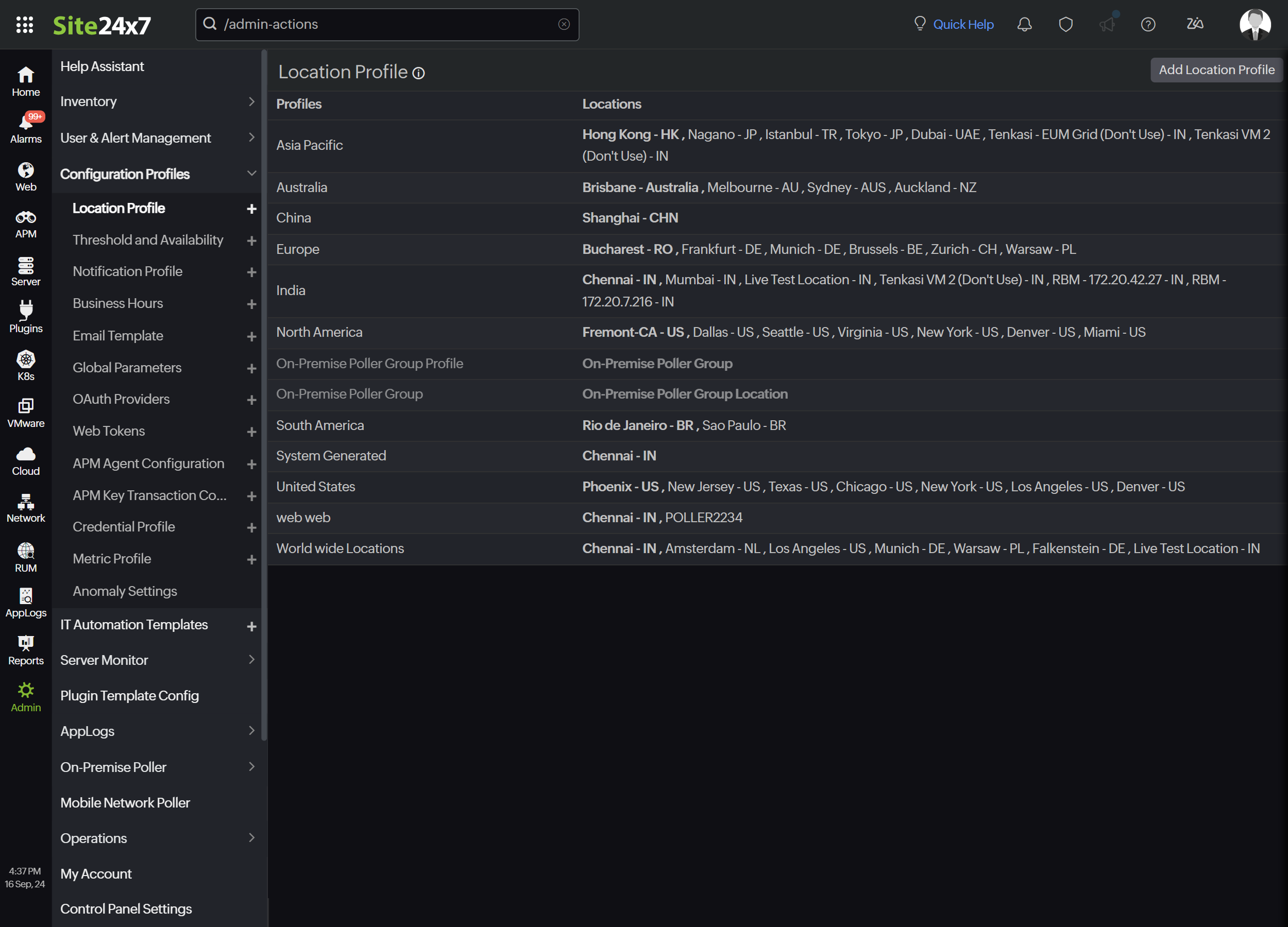This screenshot has height=927, width=1288.
Task: Add a new Notification Profile via plus
Action: coord(251,272)
